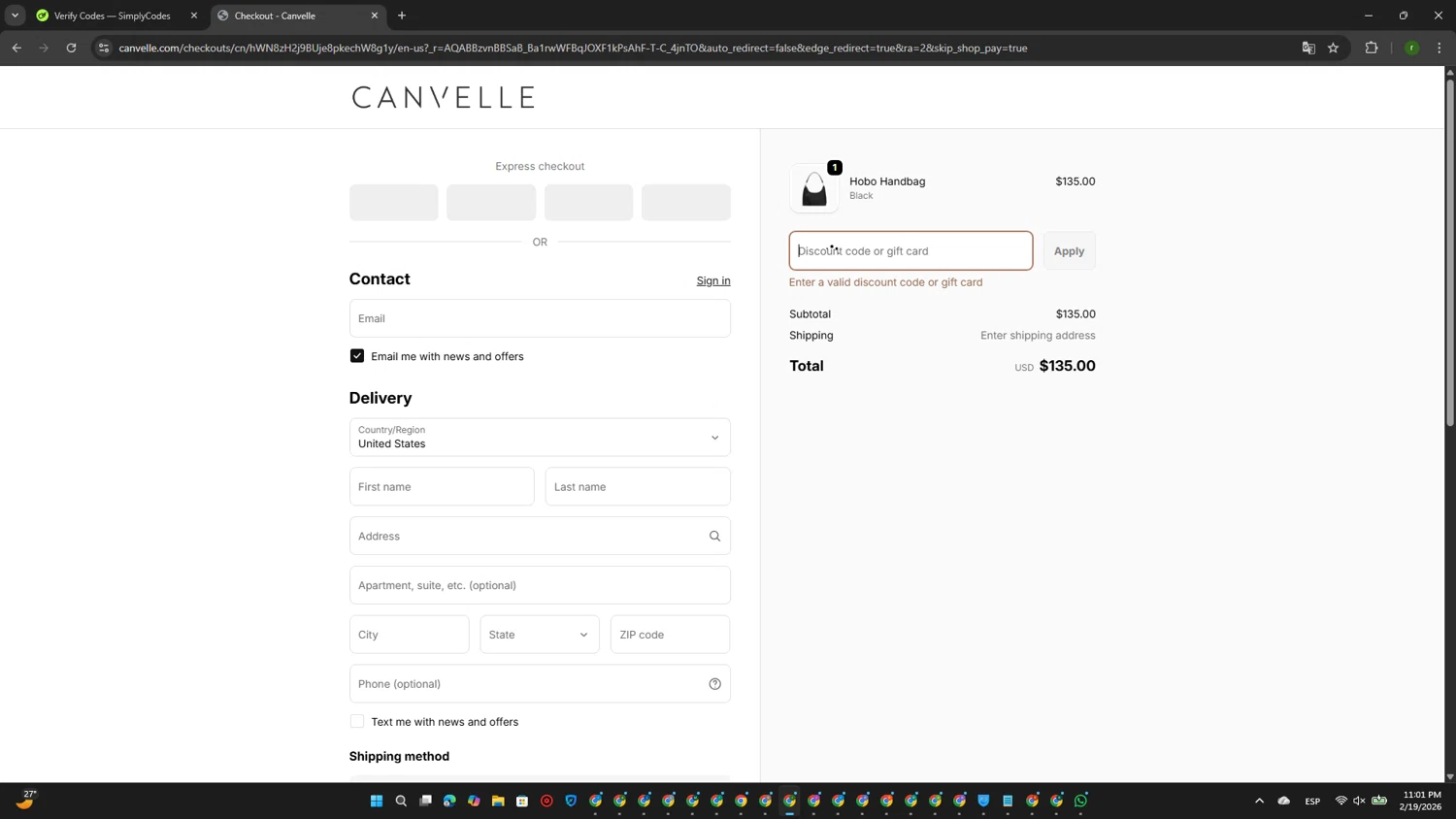Open the Windows Start menu

[377, 801]
